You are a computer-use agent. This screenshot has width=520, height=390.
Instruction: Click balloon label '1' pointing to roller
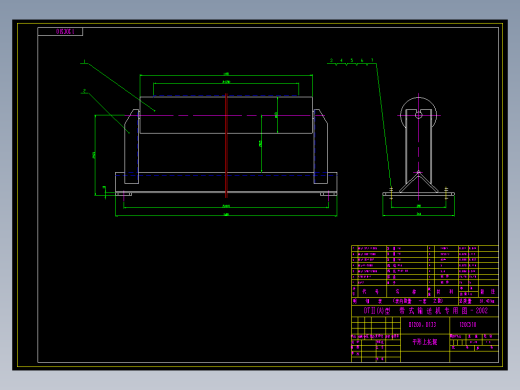pyautogui.click(x=85, y=62)
